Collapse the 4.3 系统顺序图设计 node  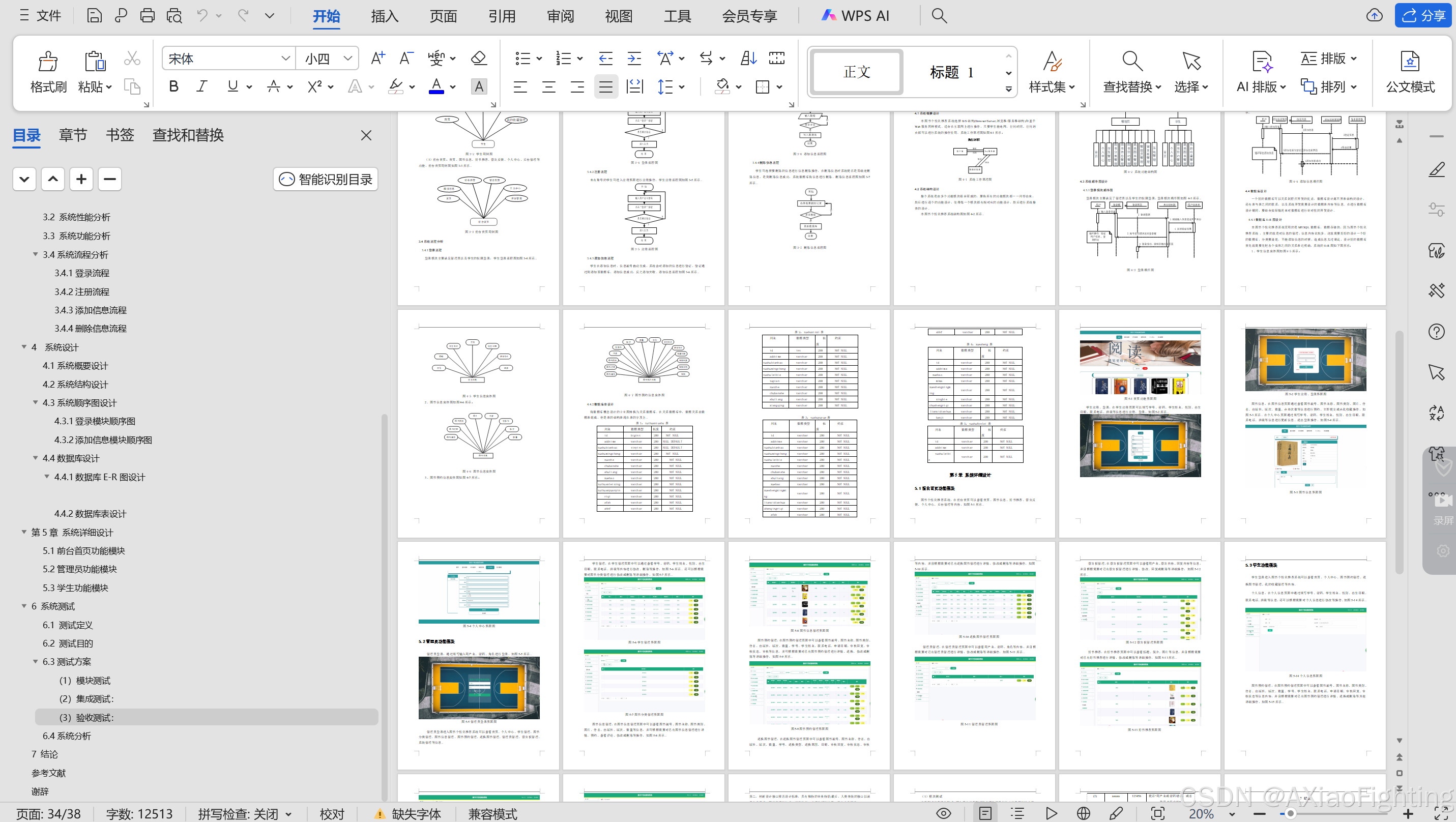(x=36, y=402)
